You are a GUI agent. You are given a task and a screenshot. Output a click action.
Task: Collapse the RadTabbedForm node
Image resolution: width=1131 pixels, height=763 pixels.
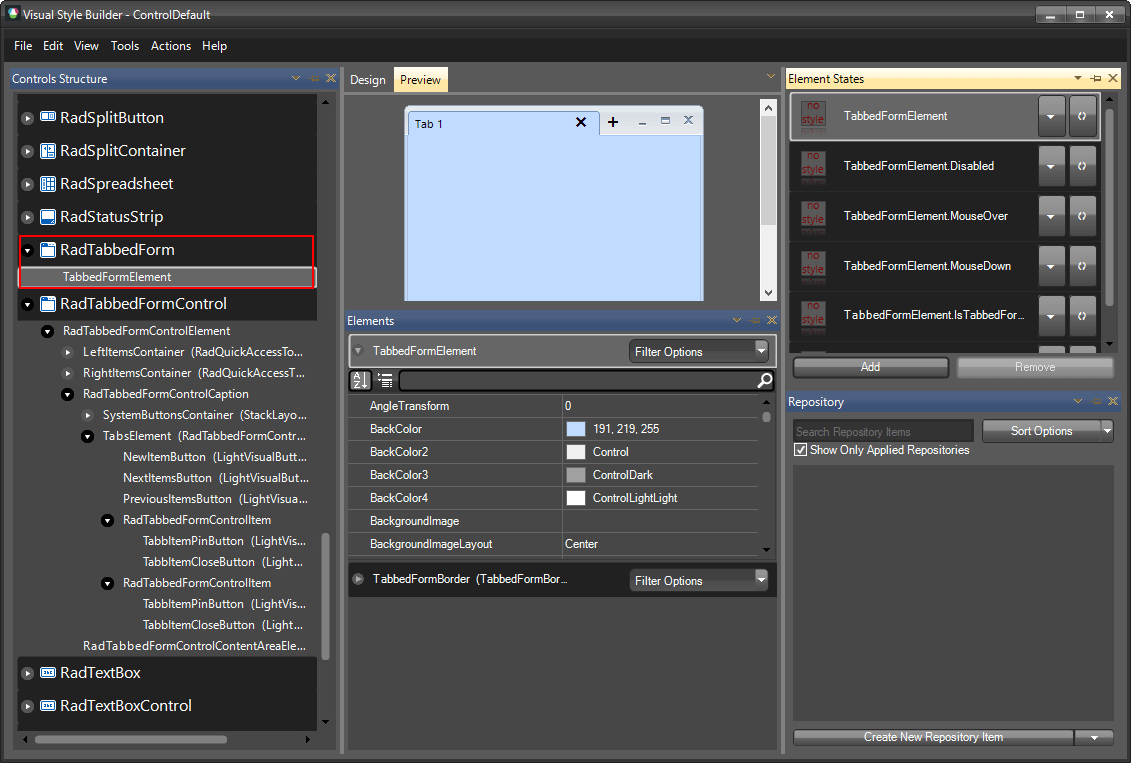[27, 251]
